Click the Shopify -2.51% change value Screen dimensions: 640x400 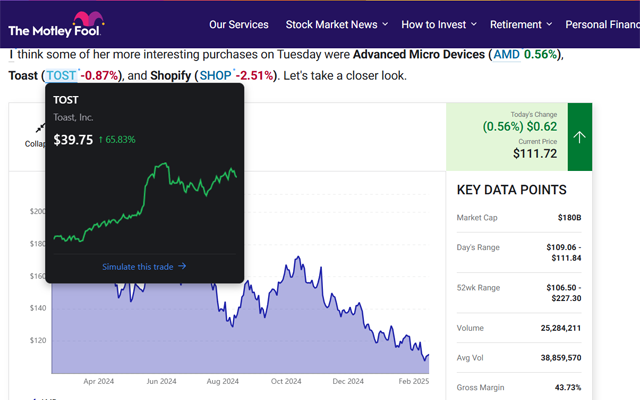click(254, 76)
